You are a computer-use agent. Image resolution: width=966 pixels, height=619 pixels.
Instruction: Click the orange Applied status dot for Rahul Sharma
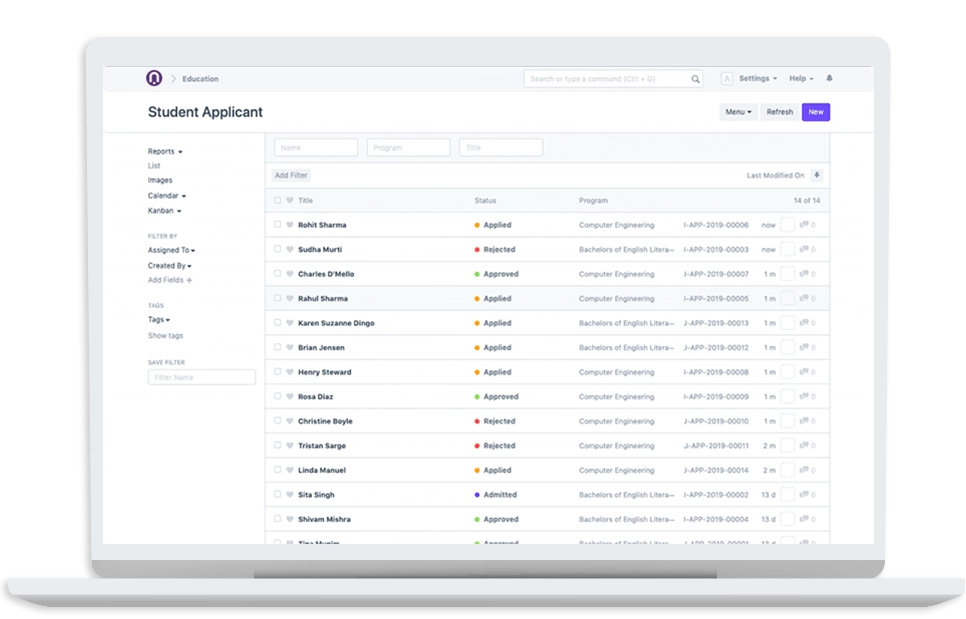[477, 299]
